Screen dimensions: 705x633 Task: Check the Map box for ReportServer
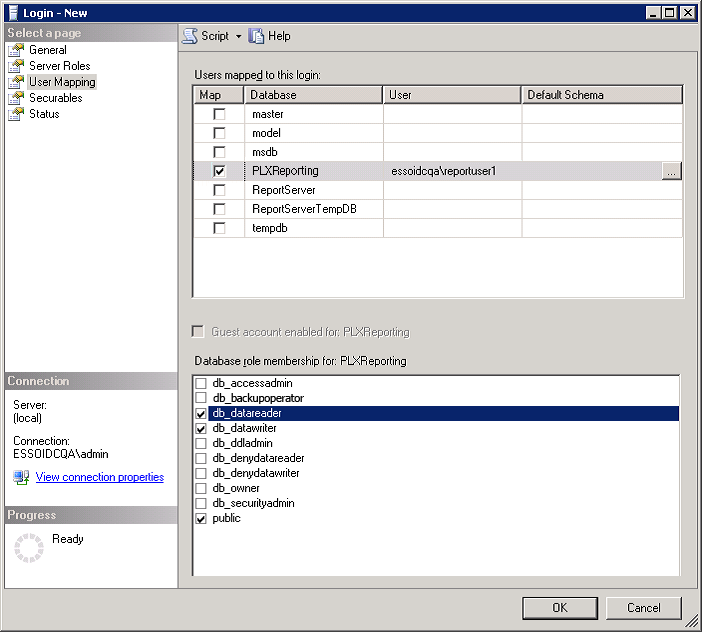click(219, 190)
